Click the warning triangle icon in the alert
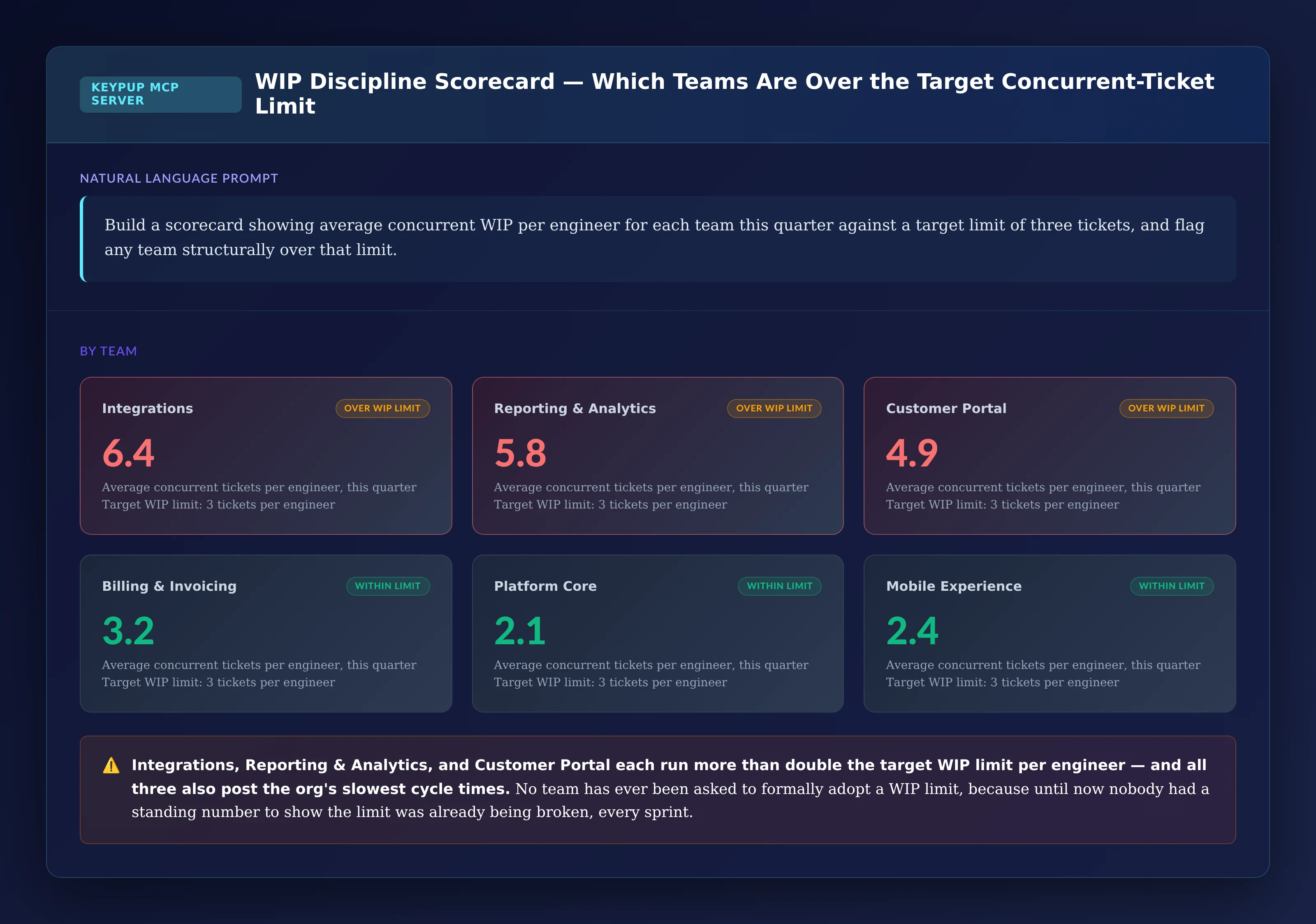This screenshot has width=1316, height=924. [x=111, y=765]
